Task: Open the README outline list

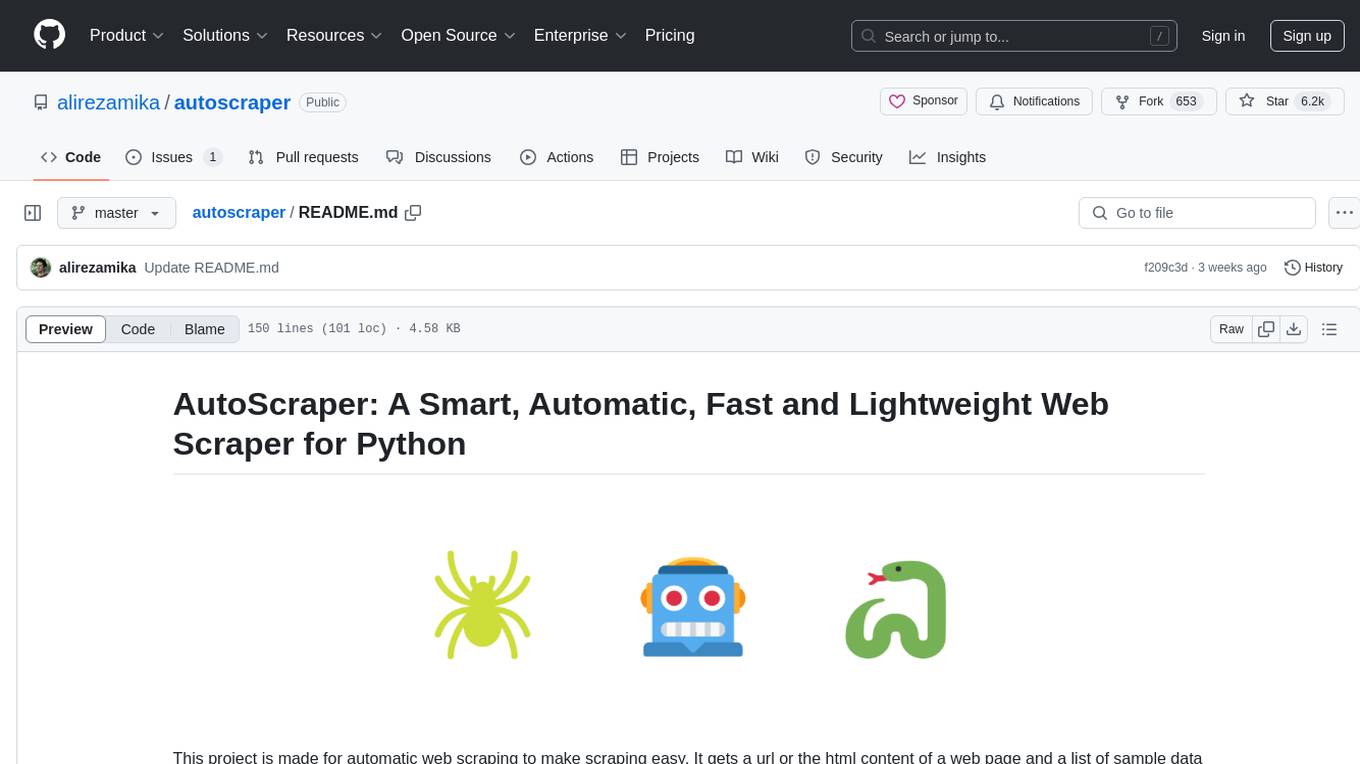Action: click(1329, 329)
